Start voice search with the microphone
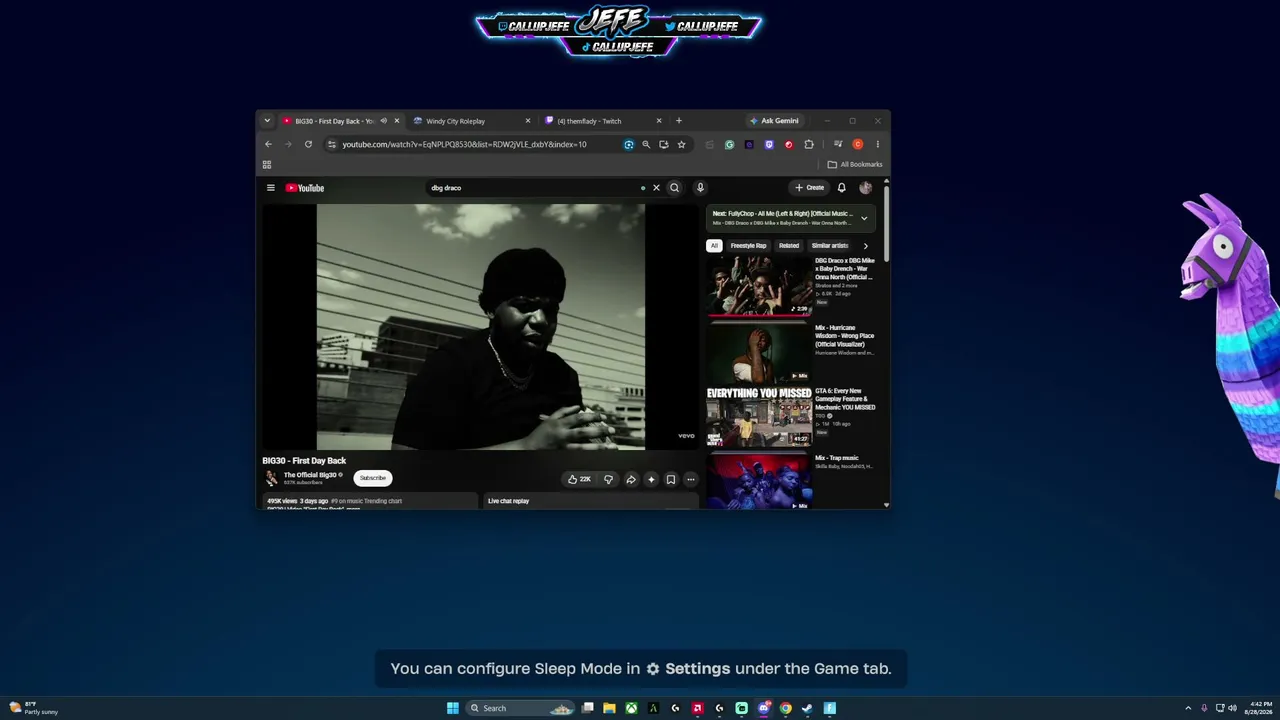This screenshot has height=720, width=1280. click(x=700, y=188)
